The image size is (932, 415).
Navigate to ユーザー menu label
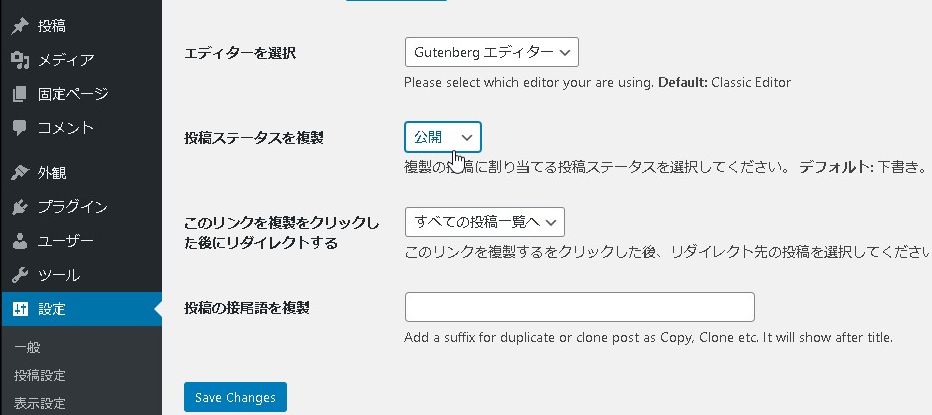click(x=66, y=241)
